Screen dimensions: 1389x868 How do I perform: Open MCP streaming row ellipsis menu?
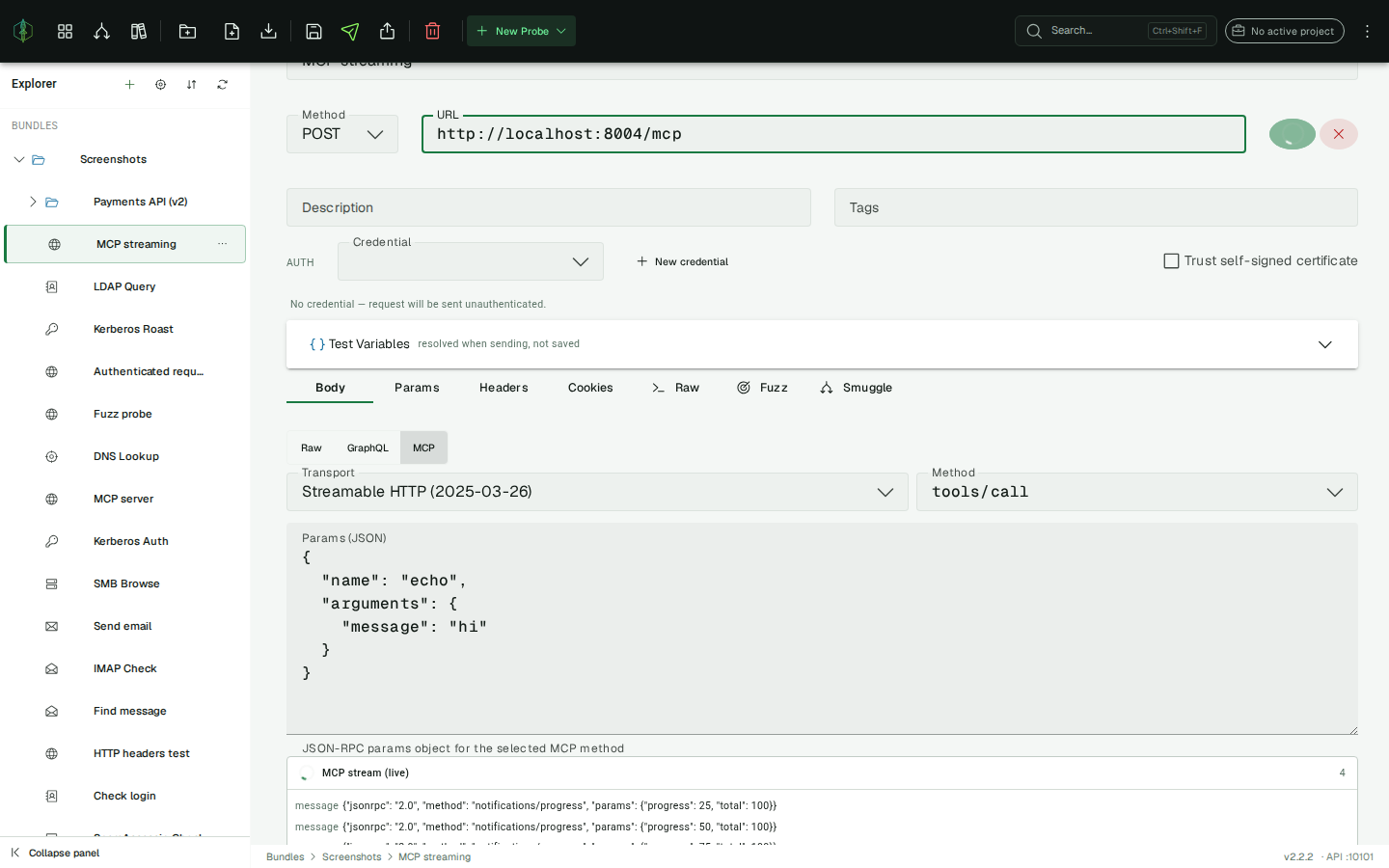[222, 244]
